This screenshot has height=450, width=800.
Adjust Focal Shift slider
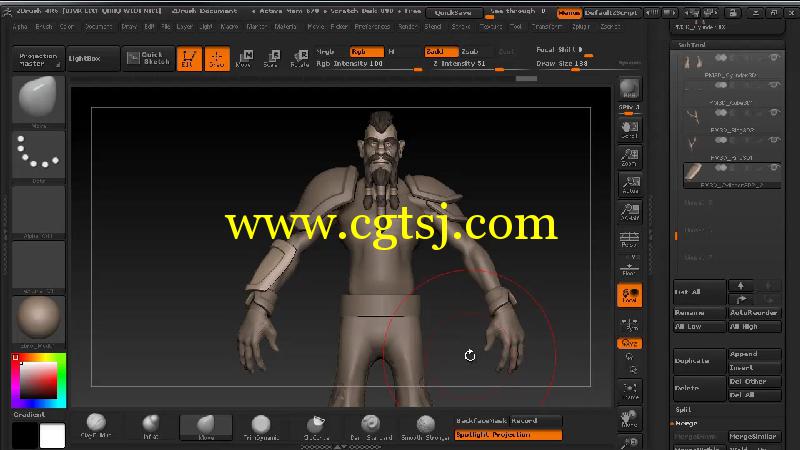pyautogui.click(x=564, y=51)
